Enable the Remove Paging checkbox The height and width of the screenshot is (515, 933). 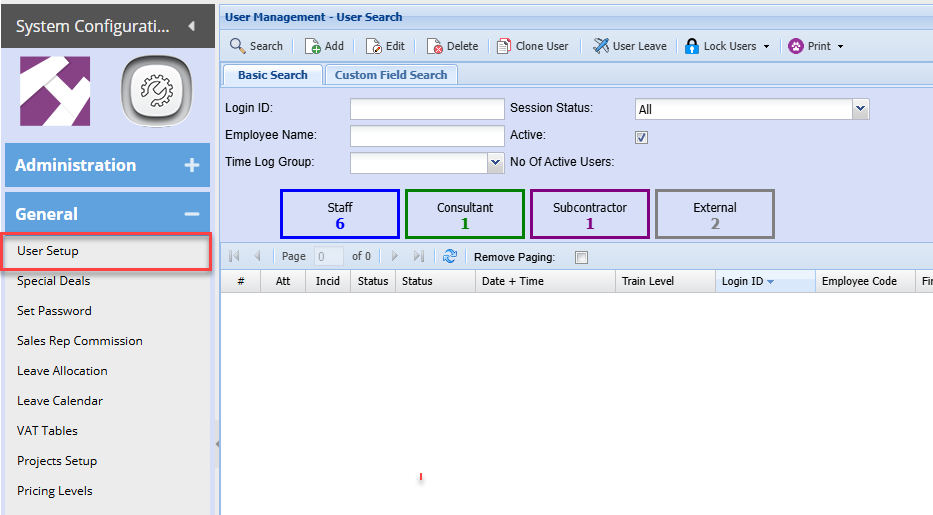tap(581, 257)
